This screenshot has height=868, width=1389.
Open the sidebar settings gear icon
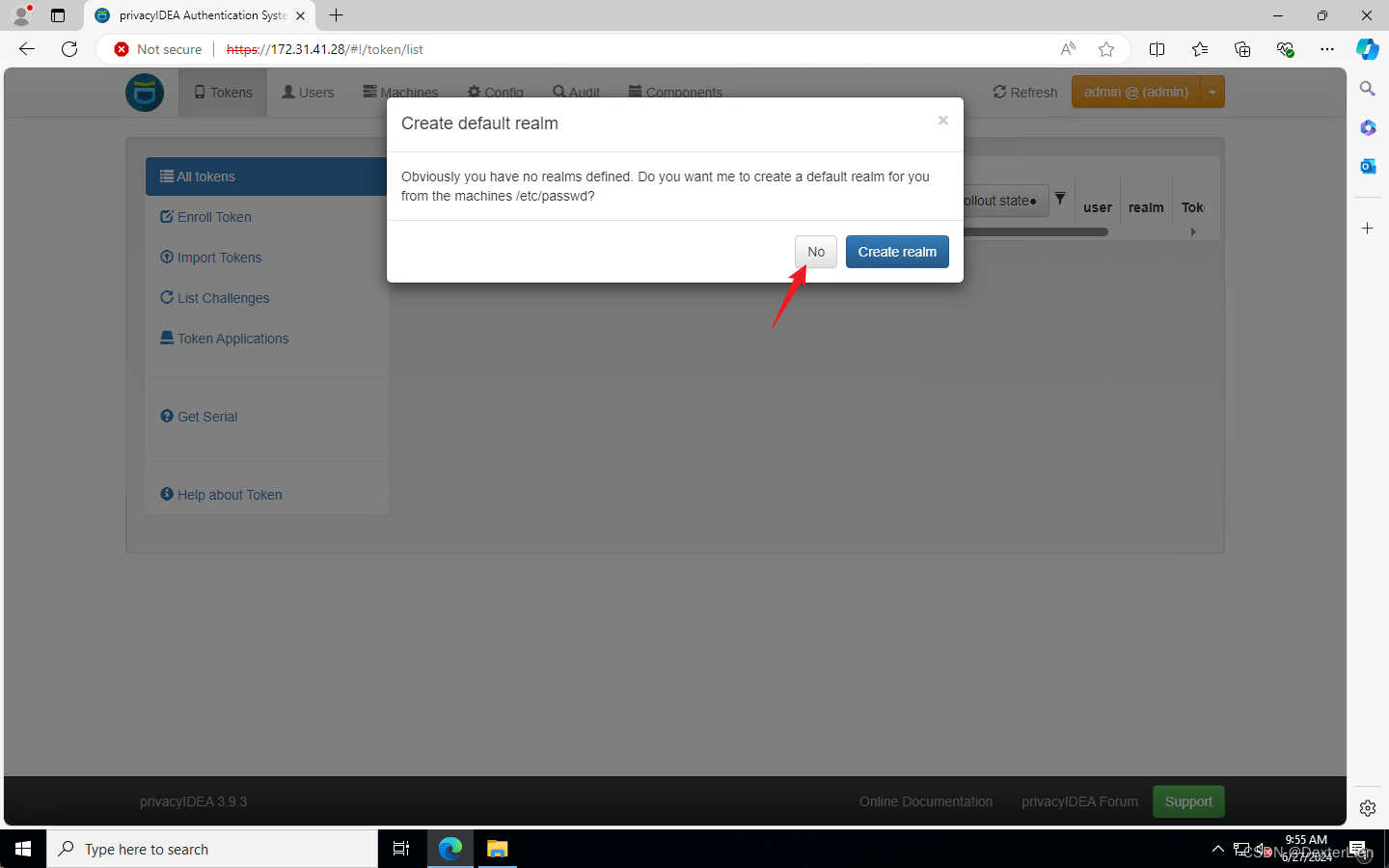(x=1368, y=808)
